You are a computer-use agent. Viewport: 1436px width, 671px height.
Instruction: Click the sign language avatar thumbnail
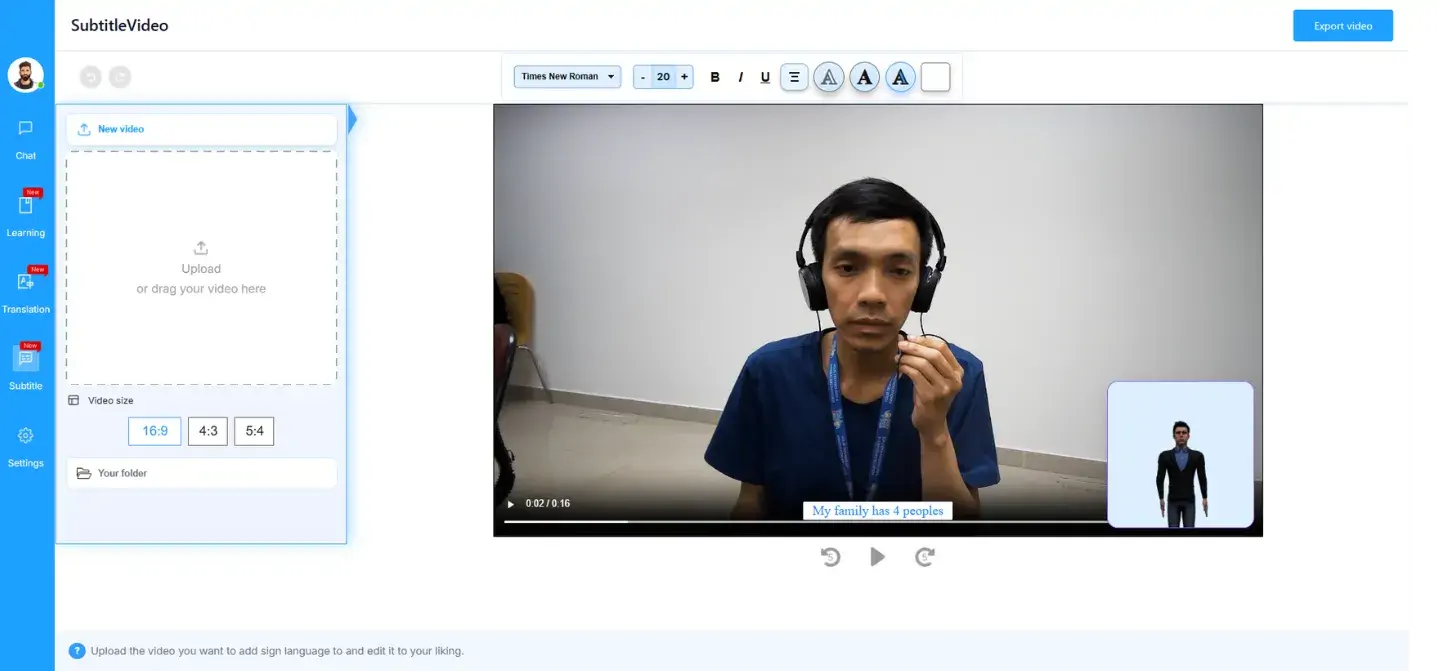pos(1180,454)
